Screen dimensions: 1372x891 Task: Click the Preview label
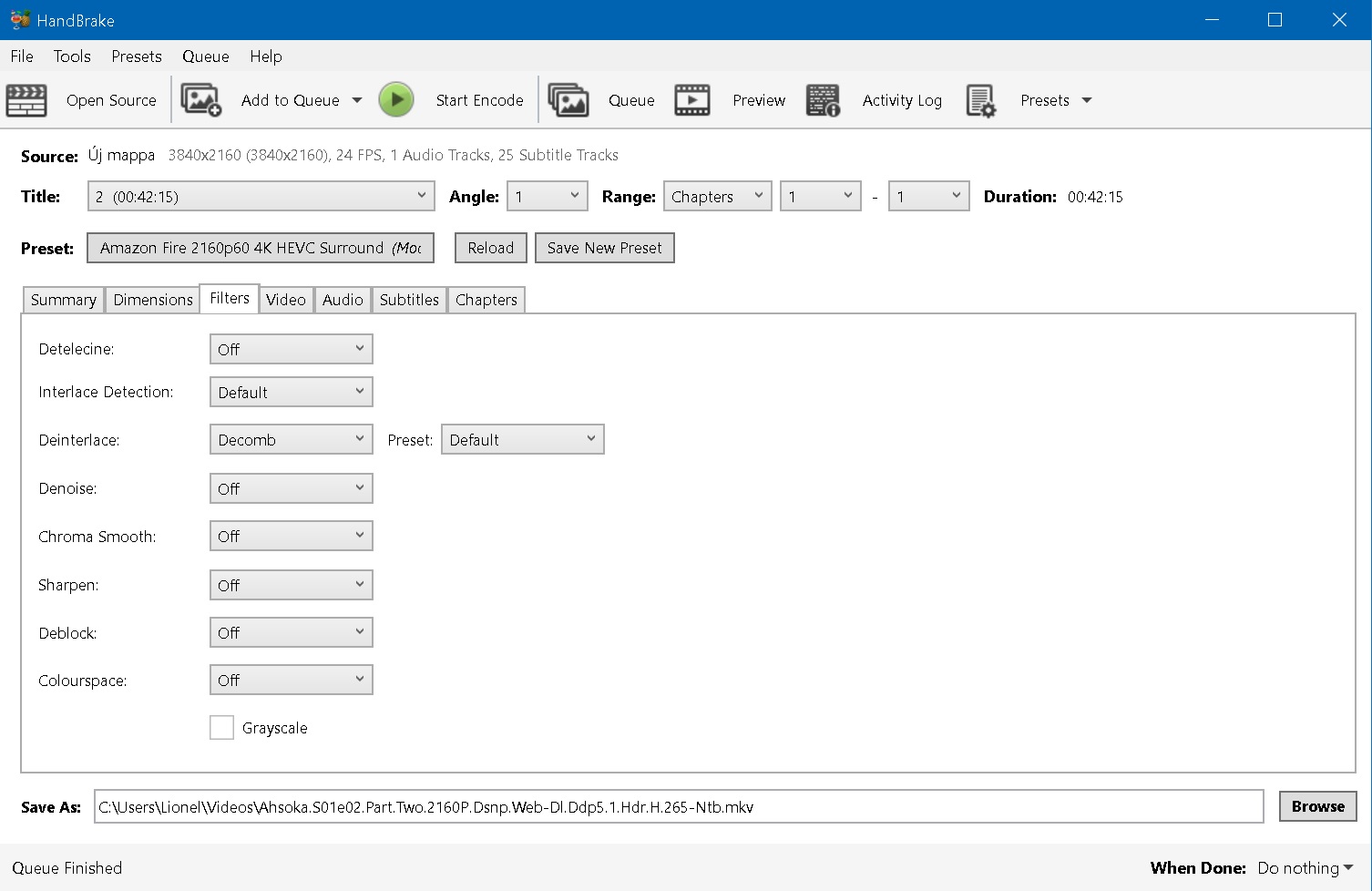(x=759, y=100)
